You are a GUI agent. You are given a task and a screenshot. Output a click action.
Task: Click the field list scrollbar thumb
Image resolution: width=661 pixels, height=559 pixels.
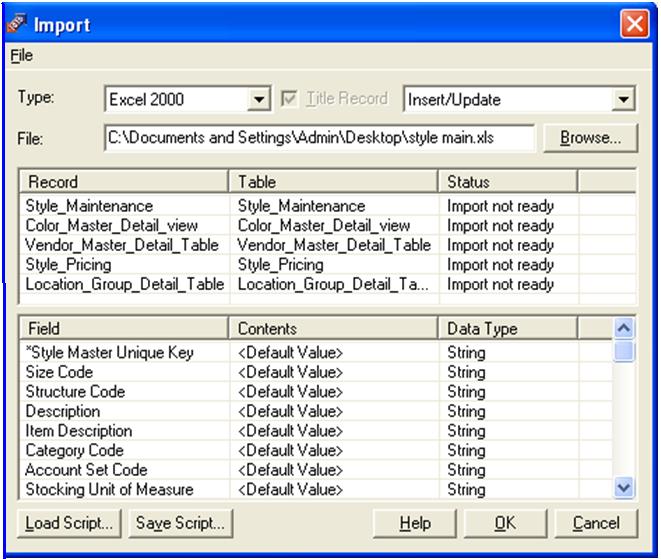coord(624,351)
